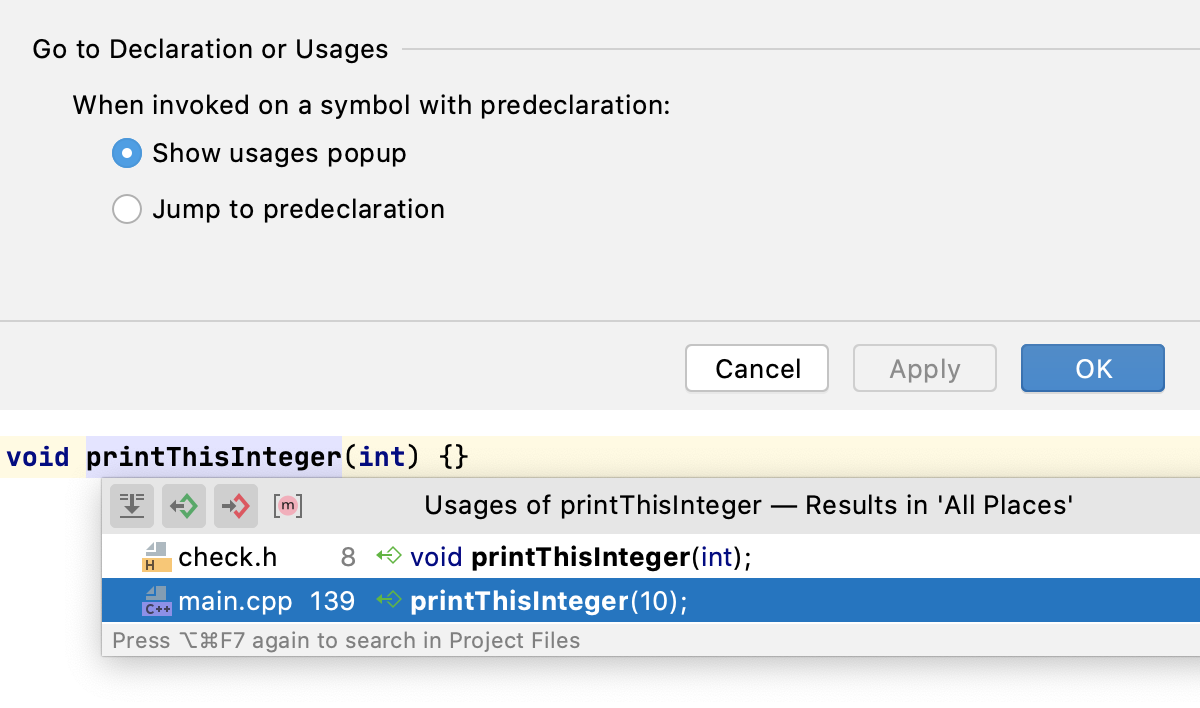Viewport: 1200px width, 708px height.
Task: Click the main.cpp C++ file icon
Action: point(156,601)
